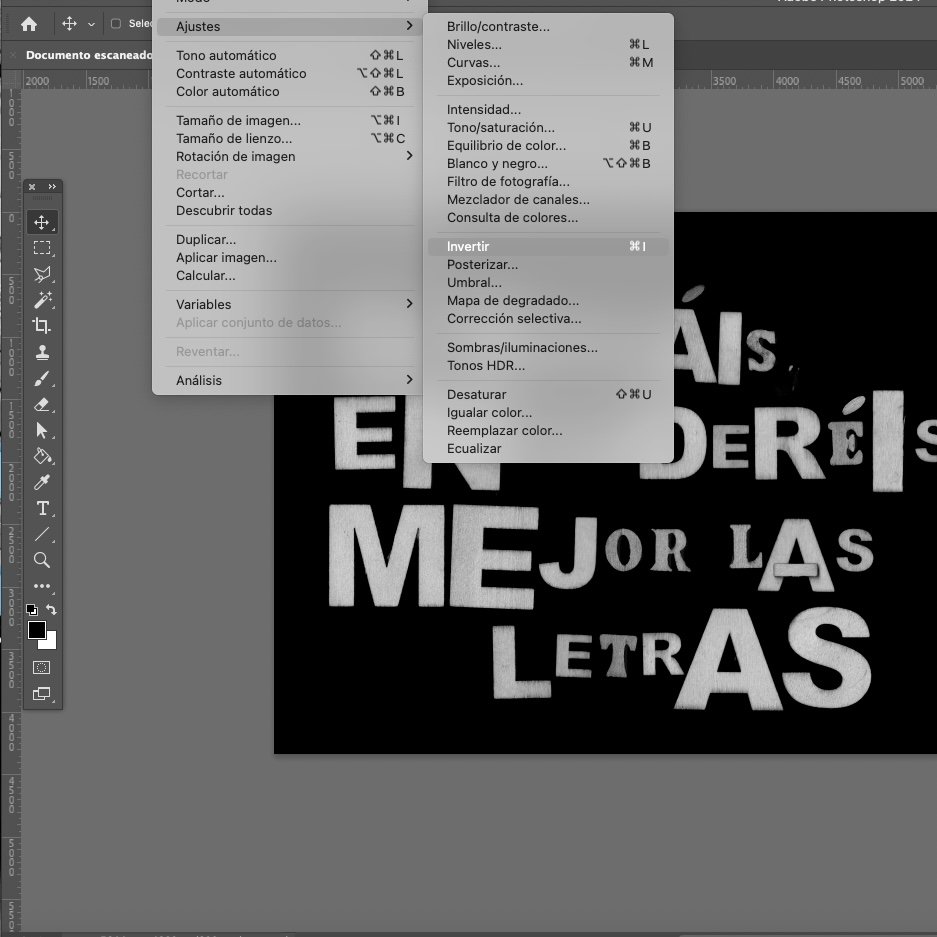
Task: Switch to Documento escaneado document tab
Action: [88, 55]
